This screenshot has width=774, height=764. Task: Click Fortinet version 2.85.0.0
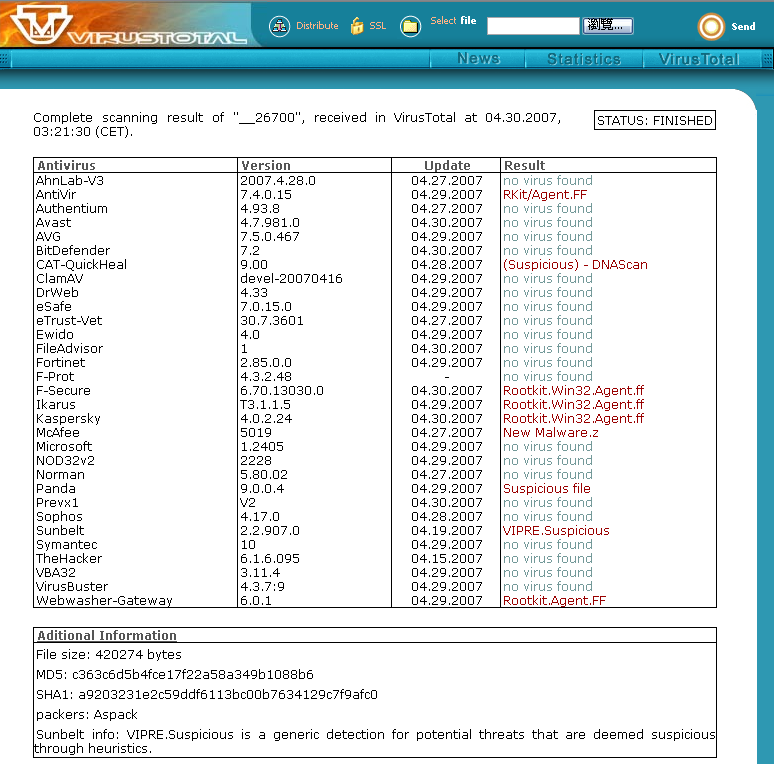(x=266, y=362)
